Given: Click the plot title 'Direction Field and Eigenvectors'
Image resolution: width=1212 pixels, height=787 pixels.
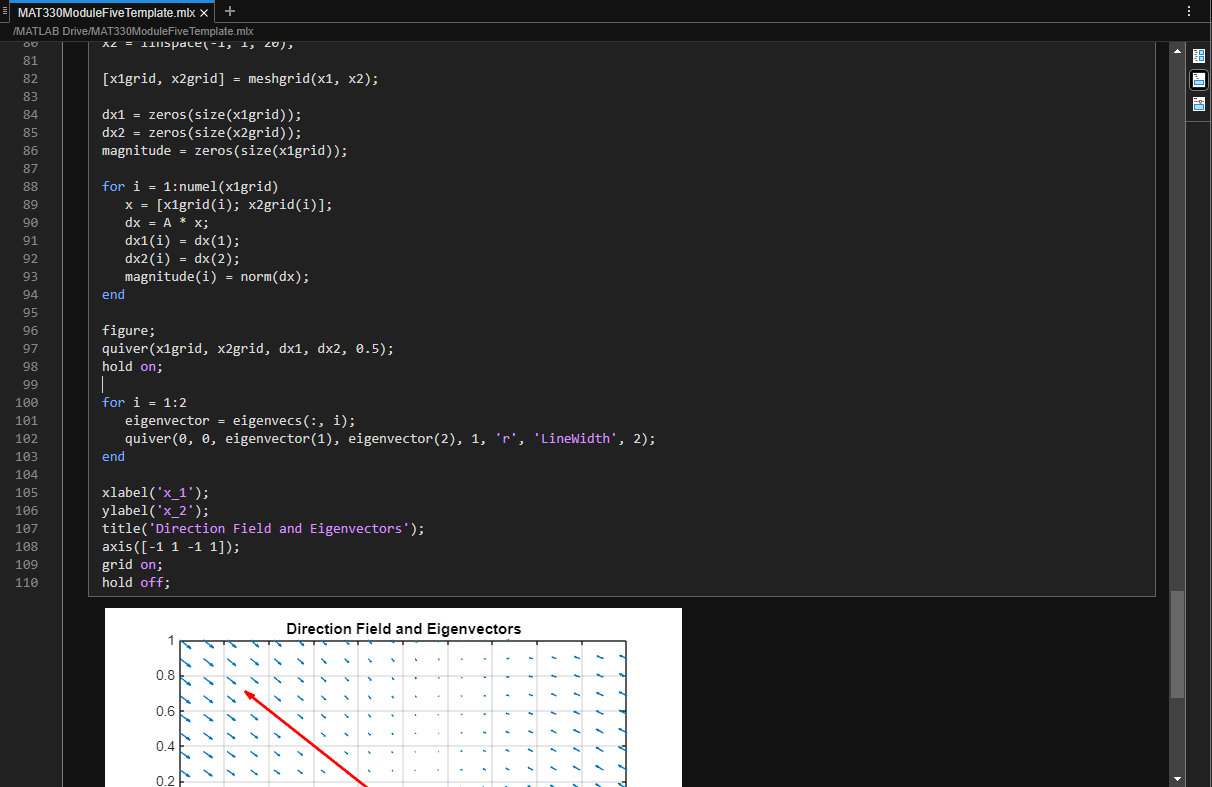Looking at the screenshot, I should point(403,629).
